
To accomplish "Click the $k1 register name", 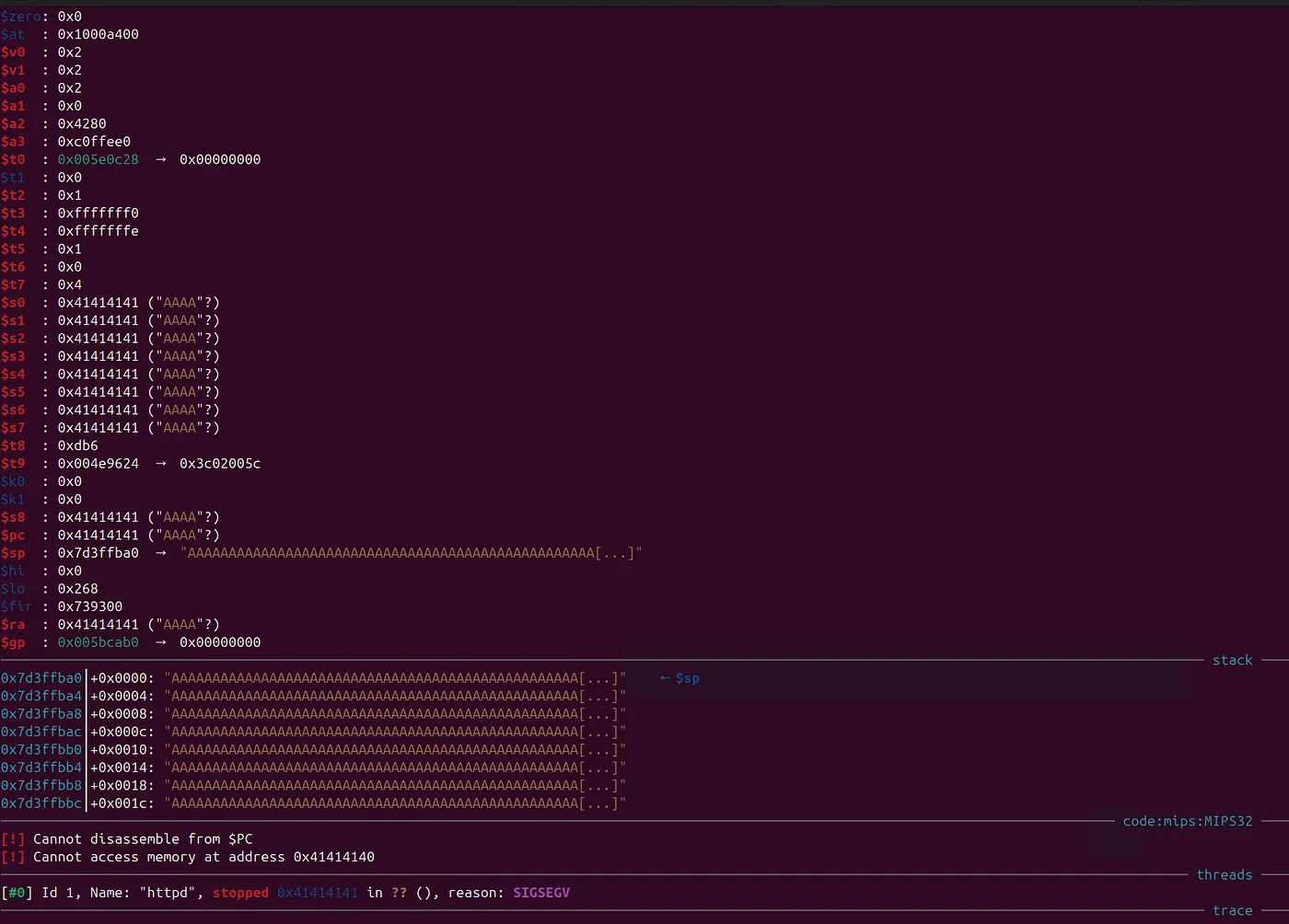I will pos(13,499).
